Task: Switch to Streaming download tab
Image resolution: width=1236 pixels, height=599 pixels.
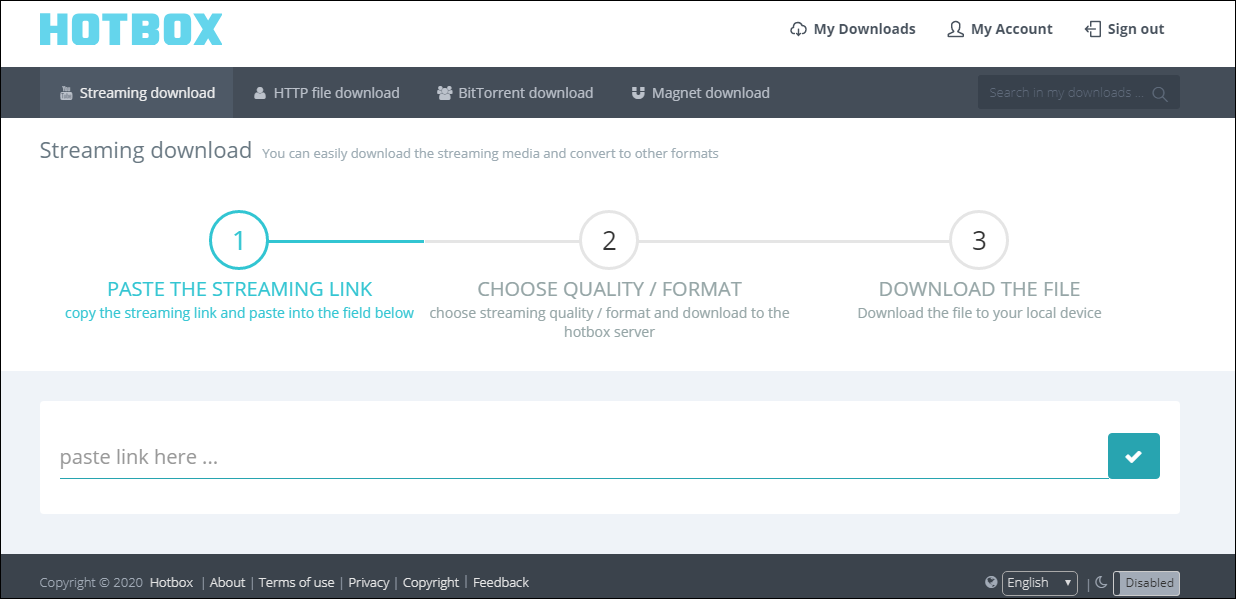Action: [x=137, y=93]
